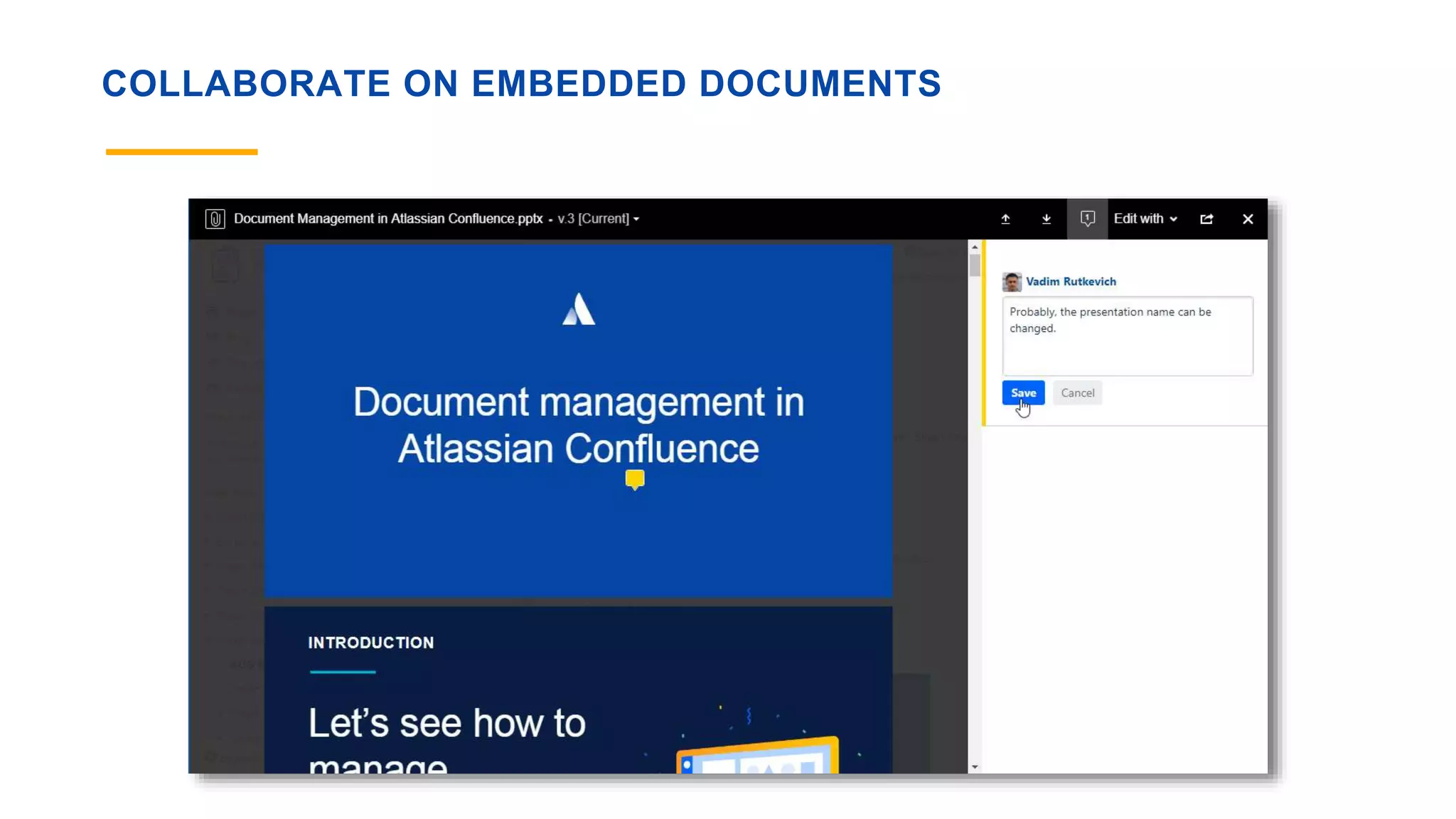Screen dimensions: 1456x819
Task: Cancel the comment
Action: 1077,393
